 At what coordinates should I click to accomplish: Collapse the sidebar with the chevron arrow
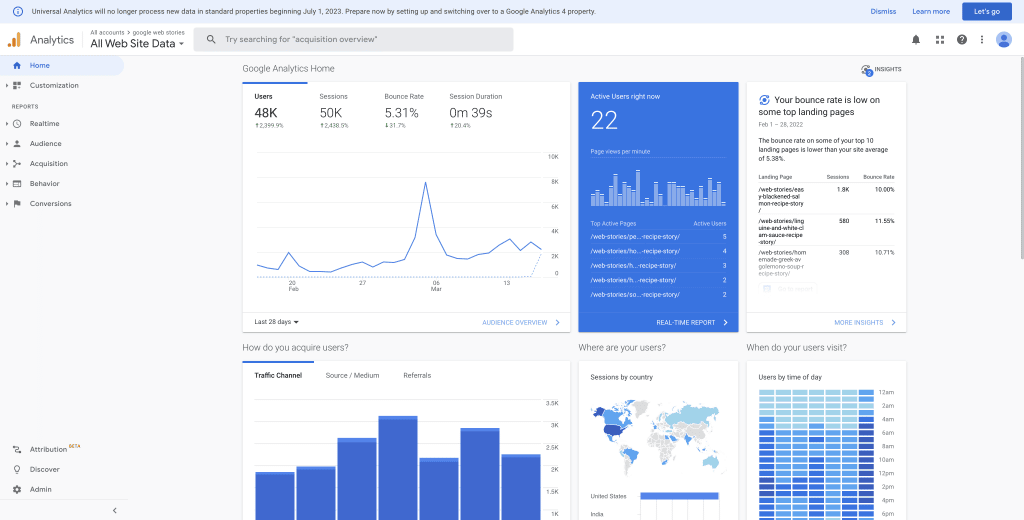tap(115, 510)
